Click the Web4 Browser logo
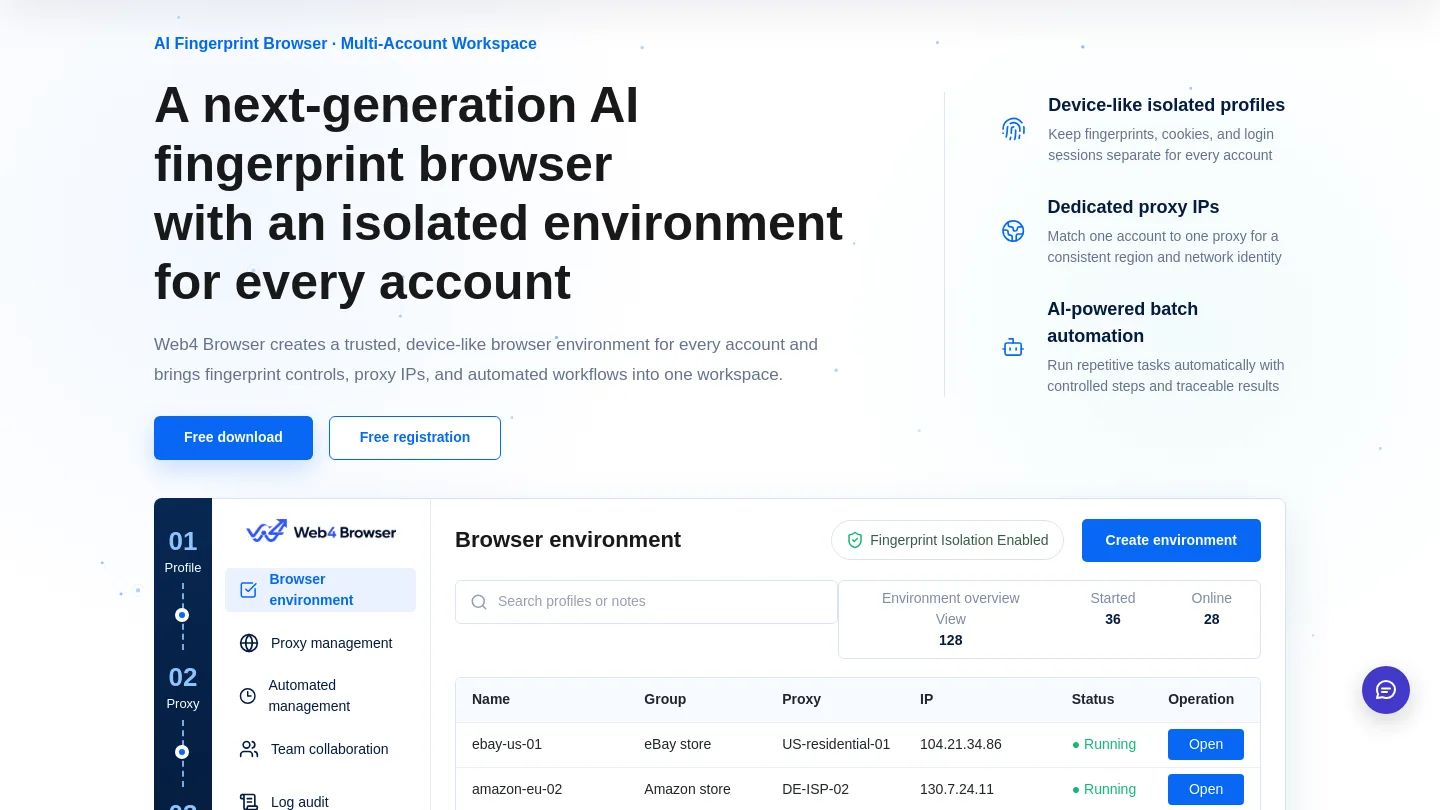 pos(321,532)
